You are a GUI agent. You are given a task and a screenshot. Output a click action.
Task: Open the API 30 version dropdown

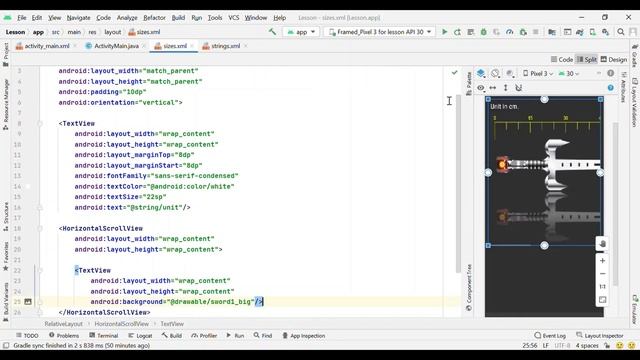[569, 73]
